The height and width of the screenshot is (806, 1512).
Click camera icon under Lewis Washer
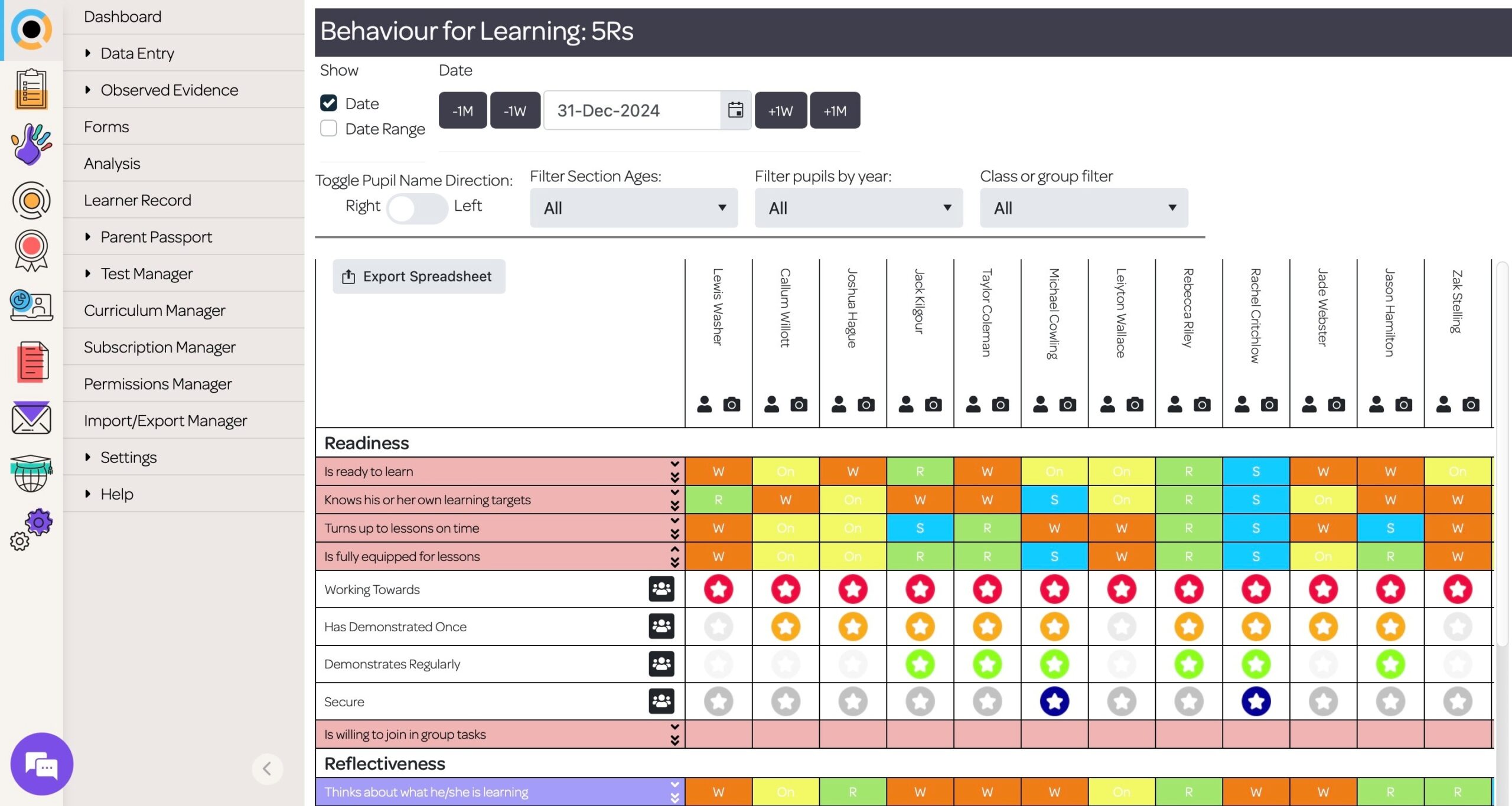pos(732,404)
